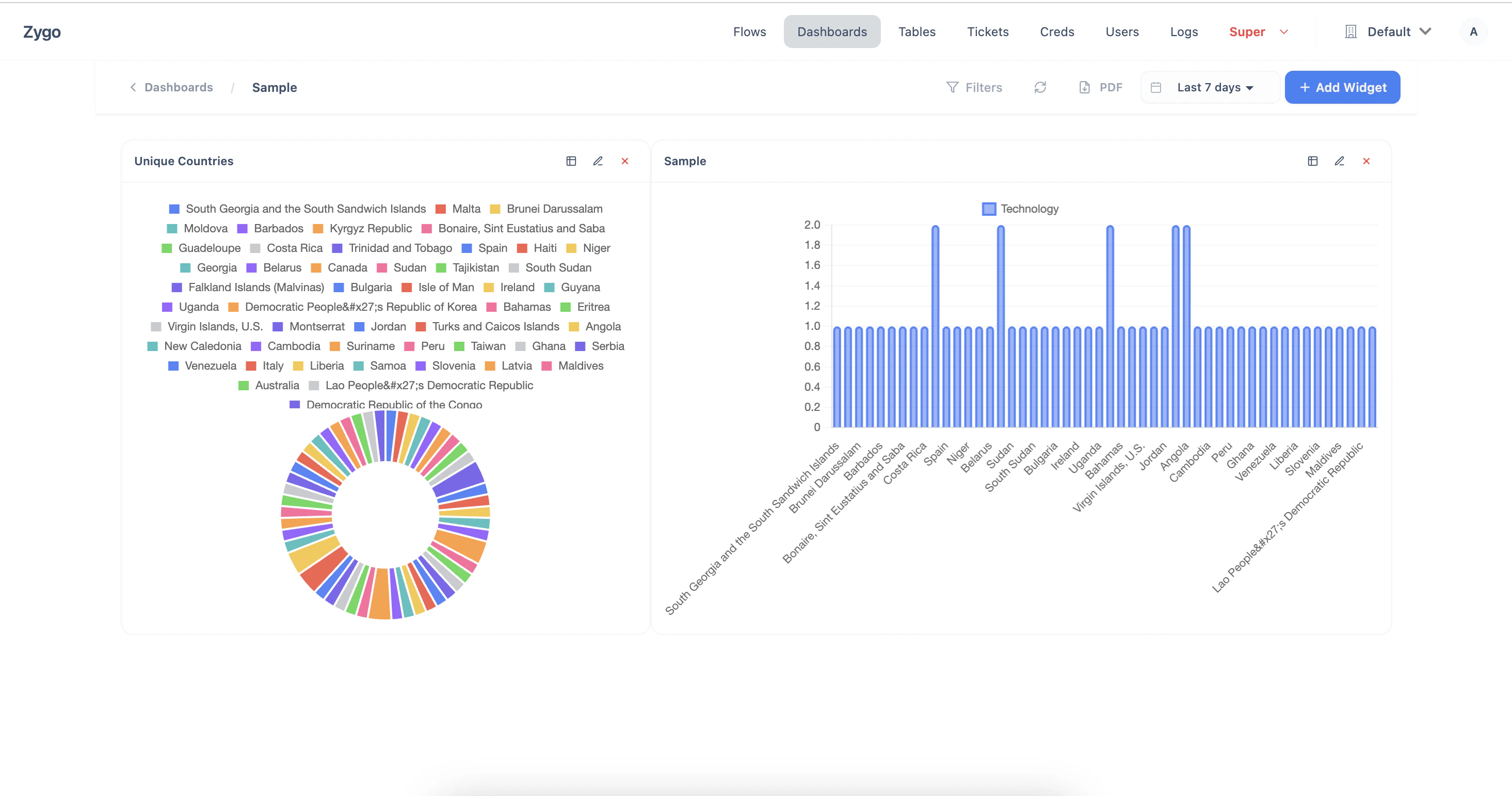
Task: Open the Tickets navigation item
Action: click(987, 31)
